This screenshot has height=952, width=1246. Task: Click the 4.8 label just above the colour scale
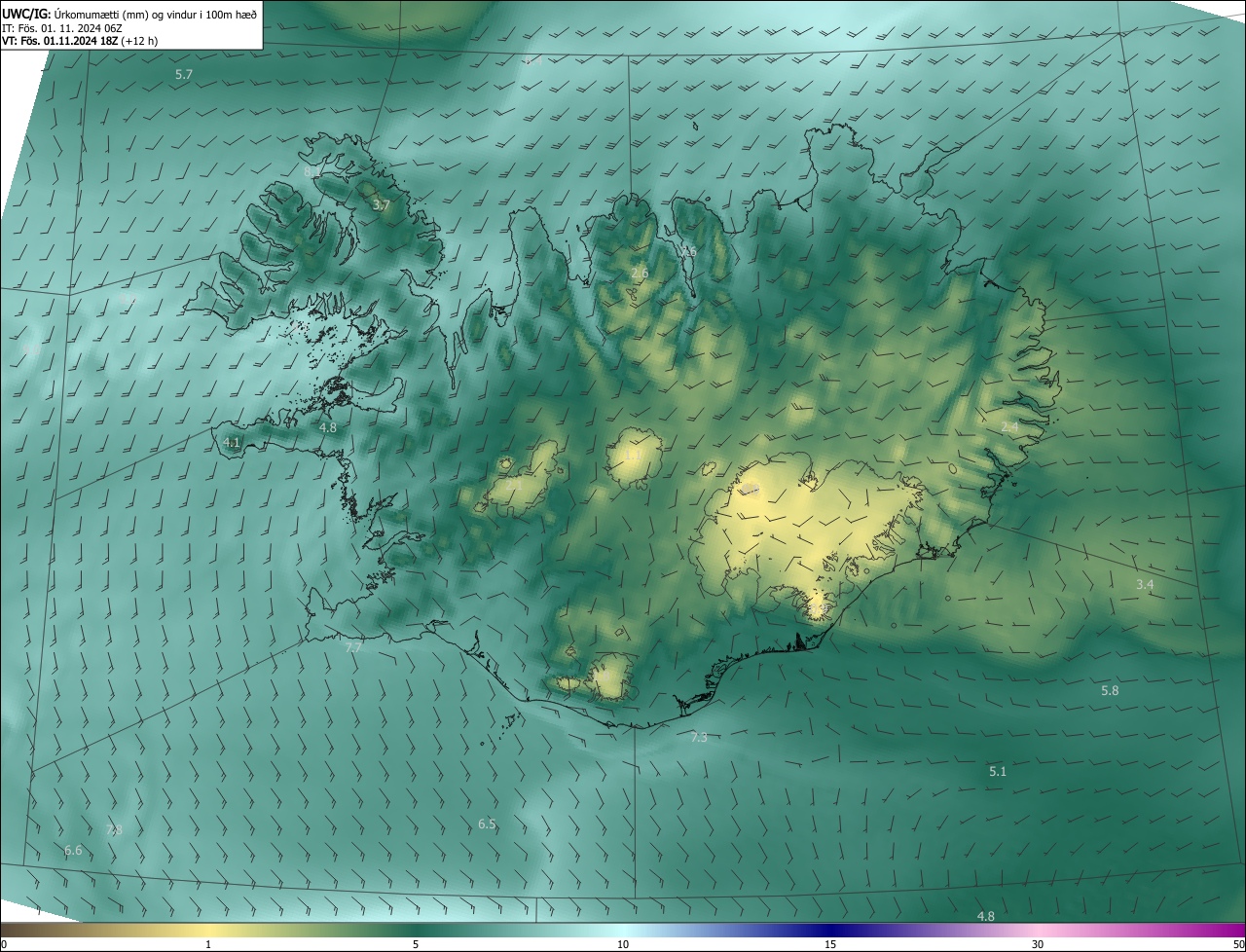point(985,916)
